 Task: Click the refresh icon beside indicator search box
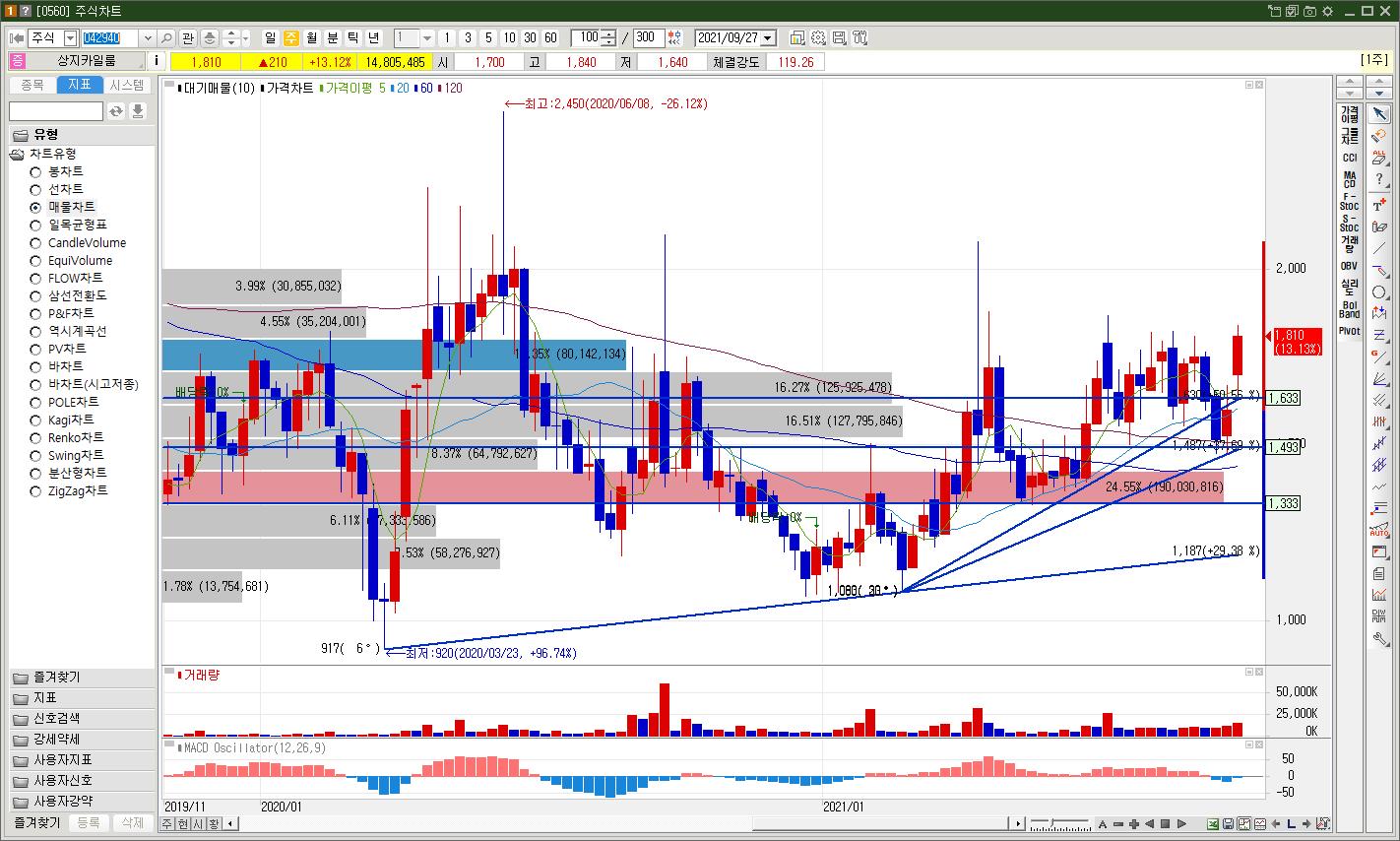(116, 111)
